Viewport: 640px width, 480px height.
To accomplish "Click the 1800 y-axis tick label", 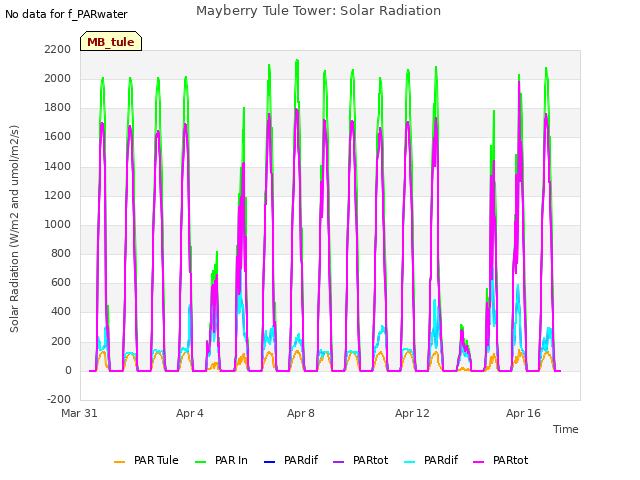I will pos(58,108).
